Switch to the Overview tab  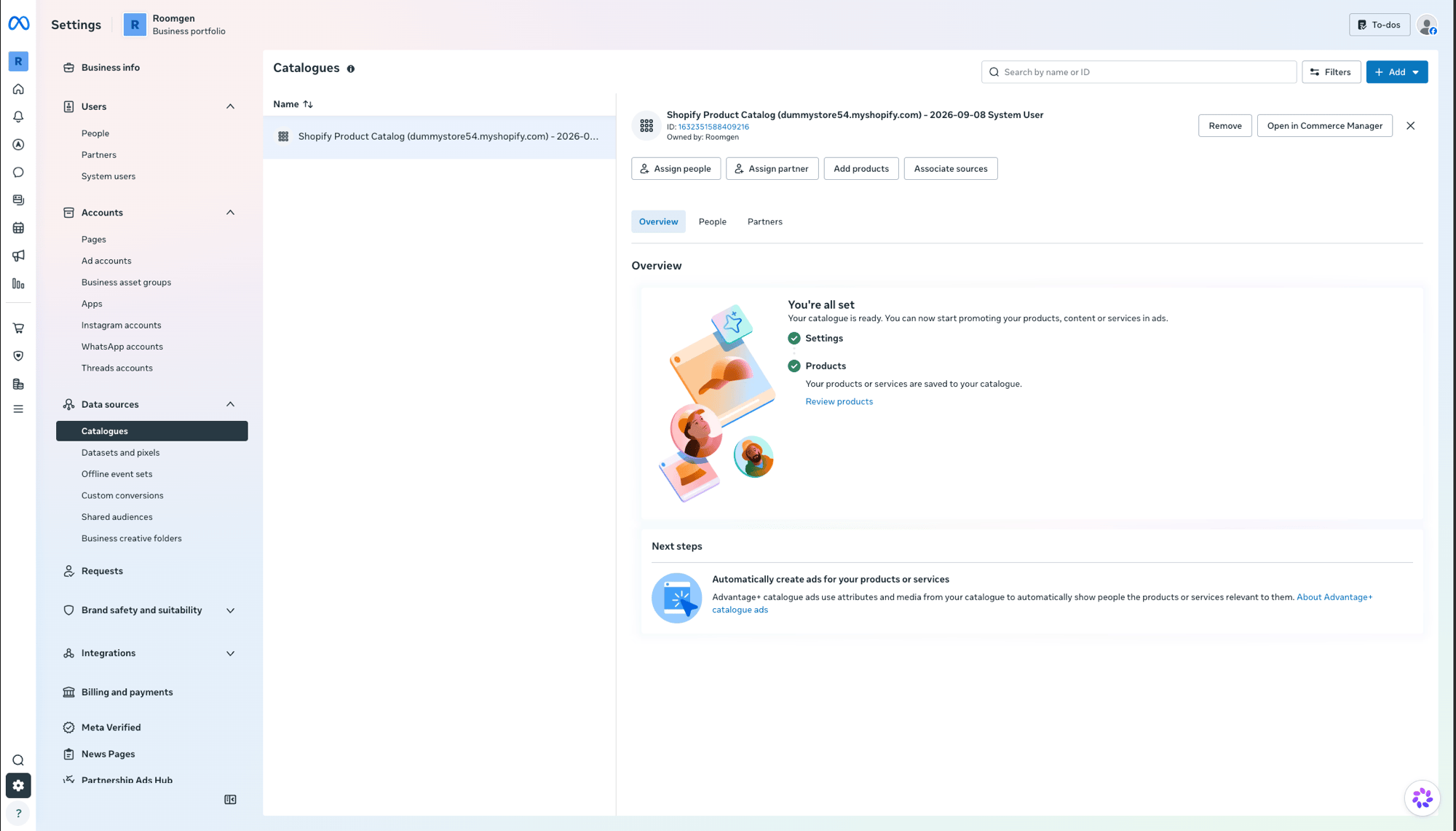658,221
